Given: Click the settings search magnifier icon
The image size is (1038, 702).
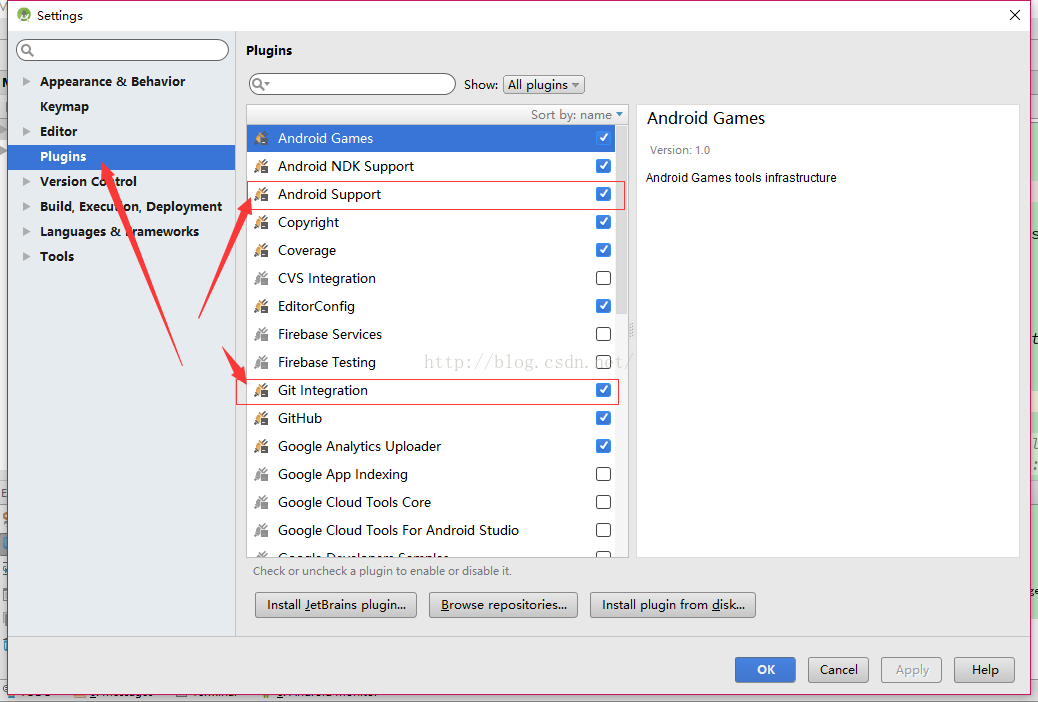Looking at the screenshot, I should pos(27,50).
